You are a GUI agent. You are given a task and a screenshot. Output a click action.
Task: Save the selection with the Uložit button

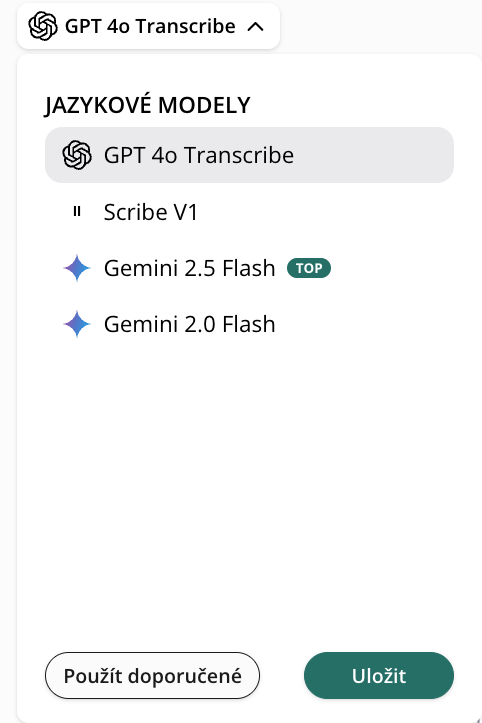tap(379, 676)
